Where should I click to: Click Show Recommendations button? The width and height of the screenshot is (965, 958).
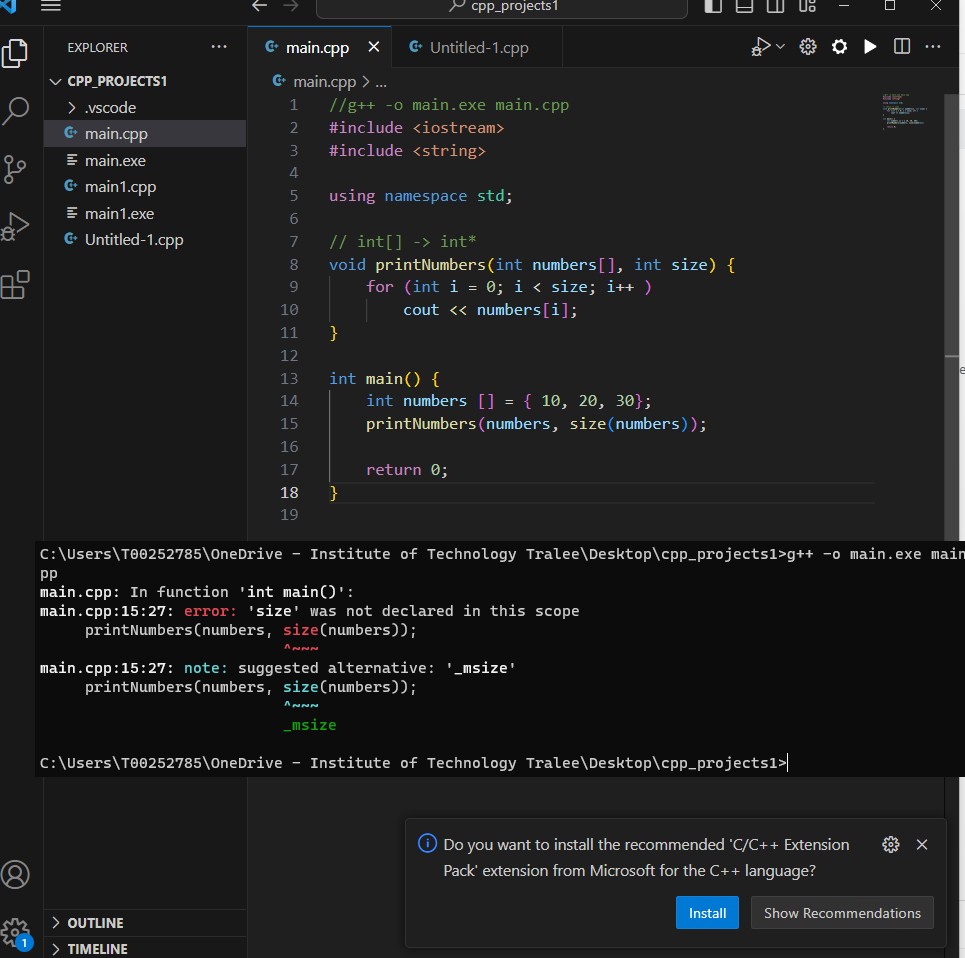842,912
